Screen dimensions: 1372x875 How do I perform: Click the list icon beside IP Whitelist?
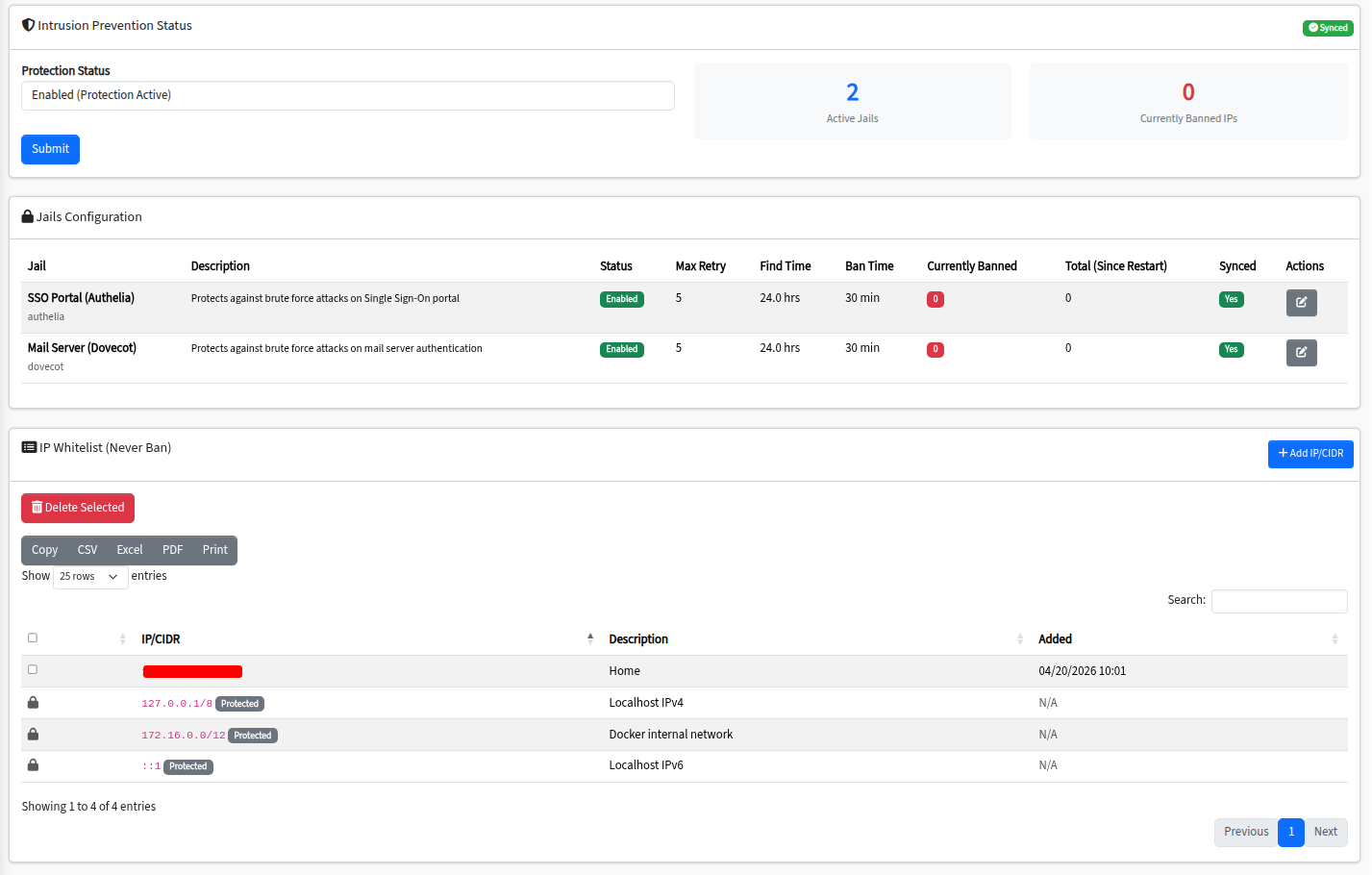[29, 447]
